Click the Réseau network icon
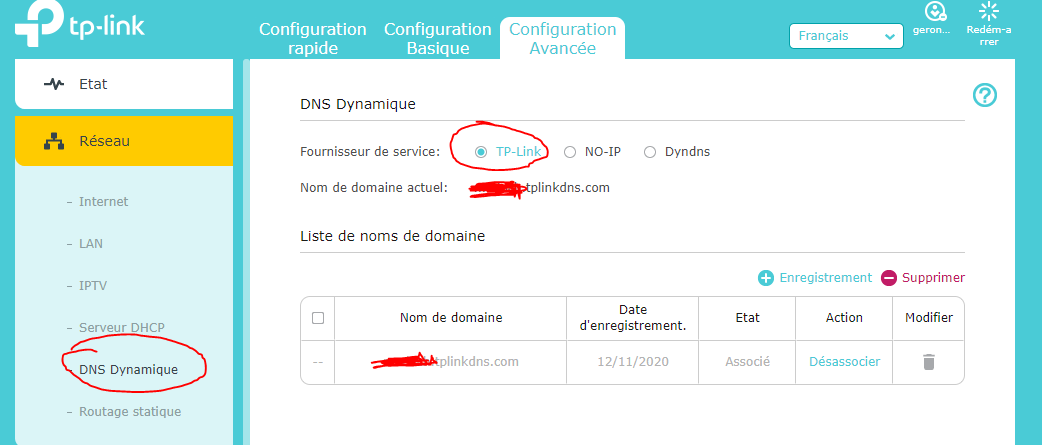The width and height of the screenshot is (1042, 445). (x=54, y=141)
